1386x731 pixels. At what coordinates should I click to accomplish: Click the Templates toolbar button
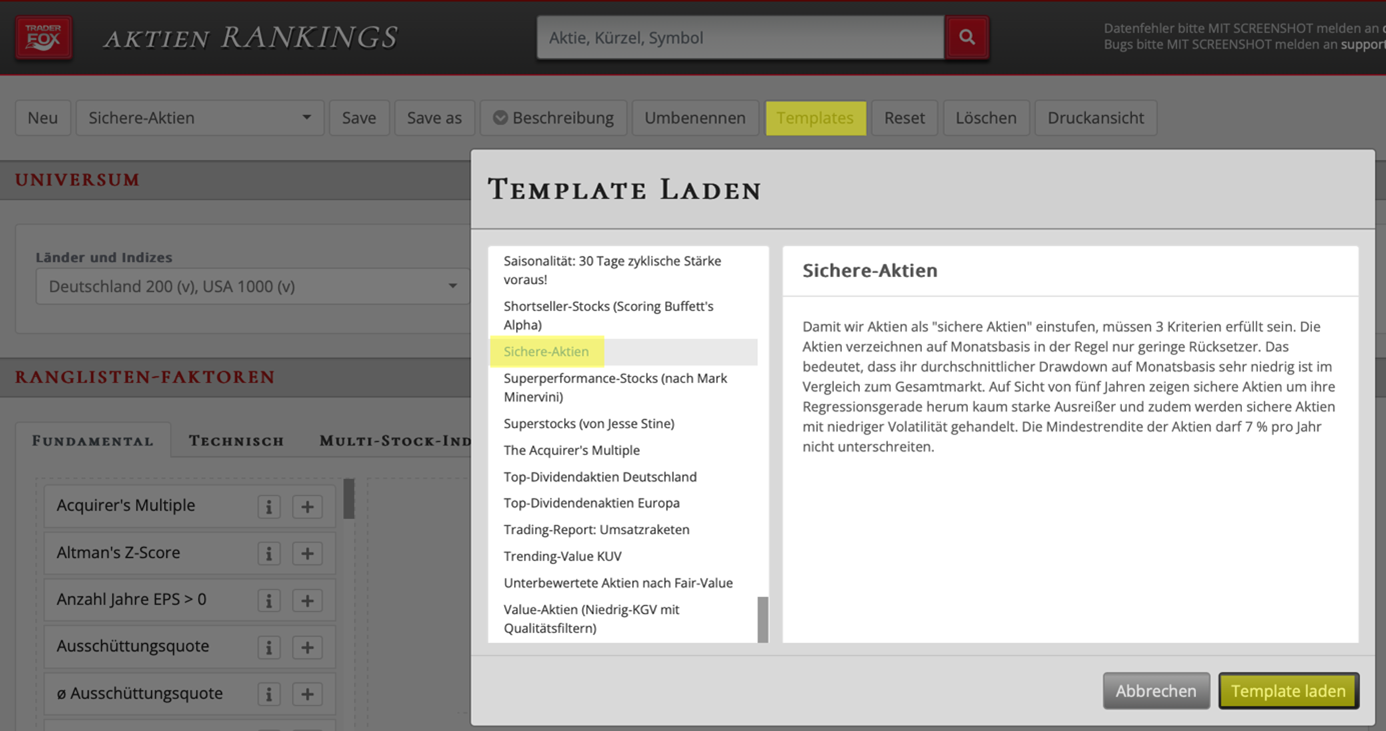[815, 118]
